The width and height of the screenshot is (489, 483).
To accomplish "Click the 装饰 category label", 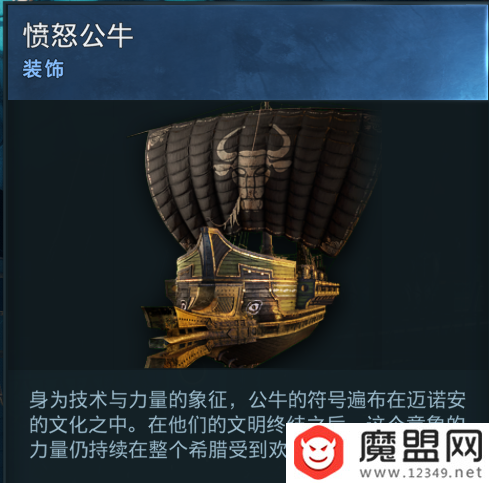I will pyautogui.click(x=43, y=69).
